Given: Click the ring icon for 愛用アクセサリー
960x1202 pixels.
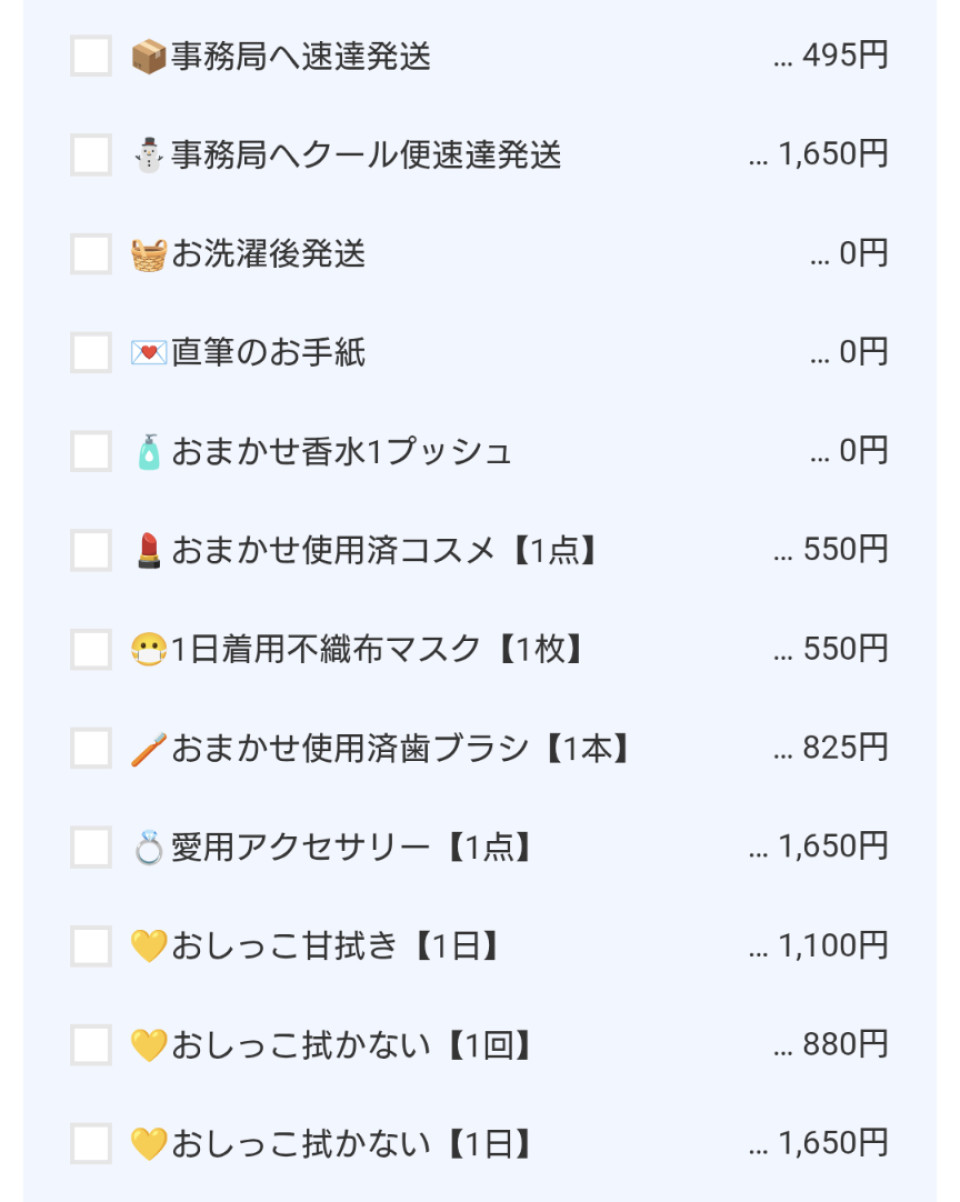Looking at the screenshot, I should (x=149, y=847).
